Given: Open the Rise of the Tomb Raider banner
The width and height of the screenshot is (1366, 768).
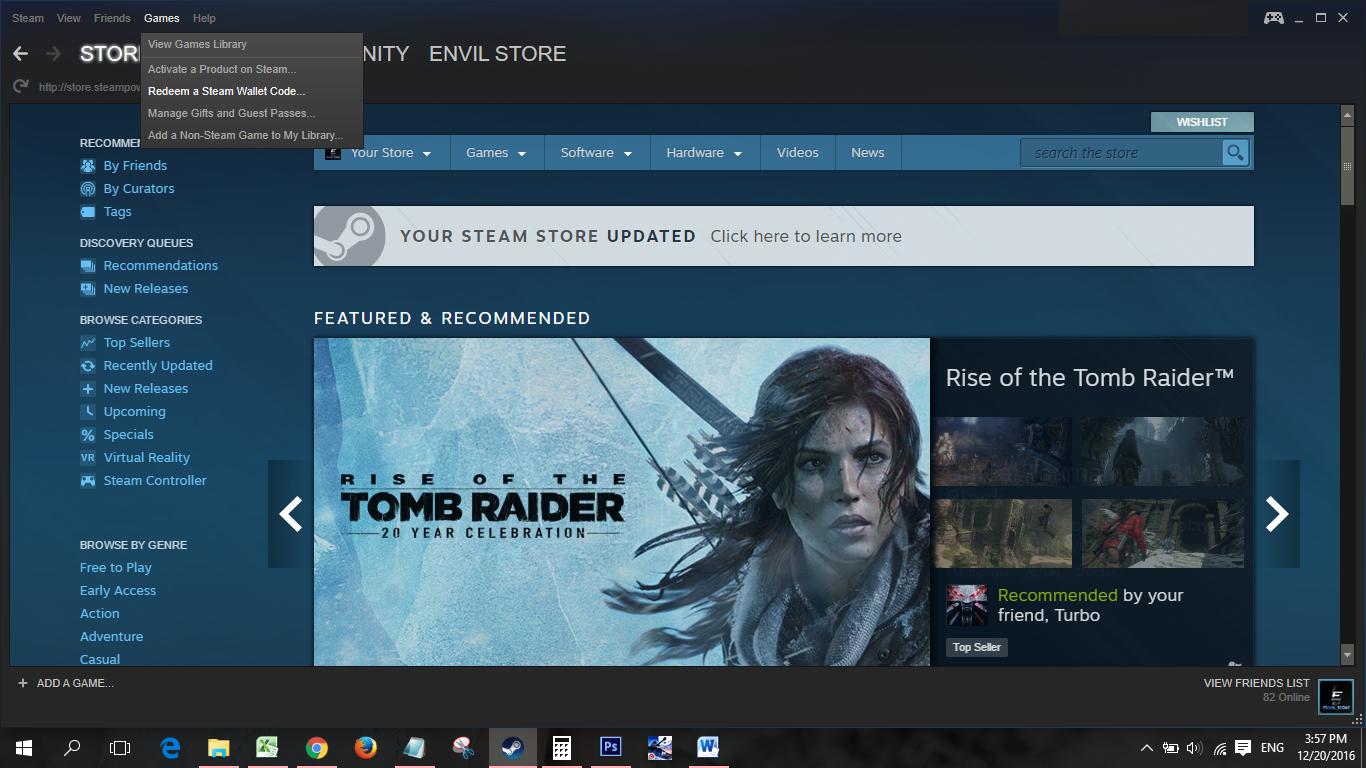Looking at the screenshot, I should pos(622,502).
